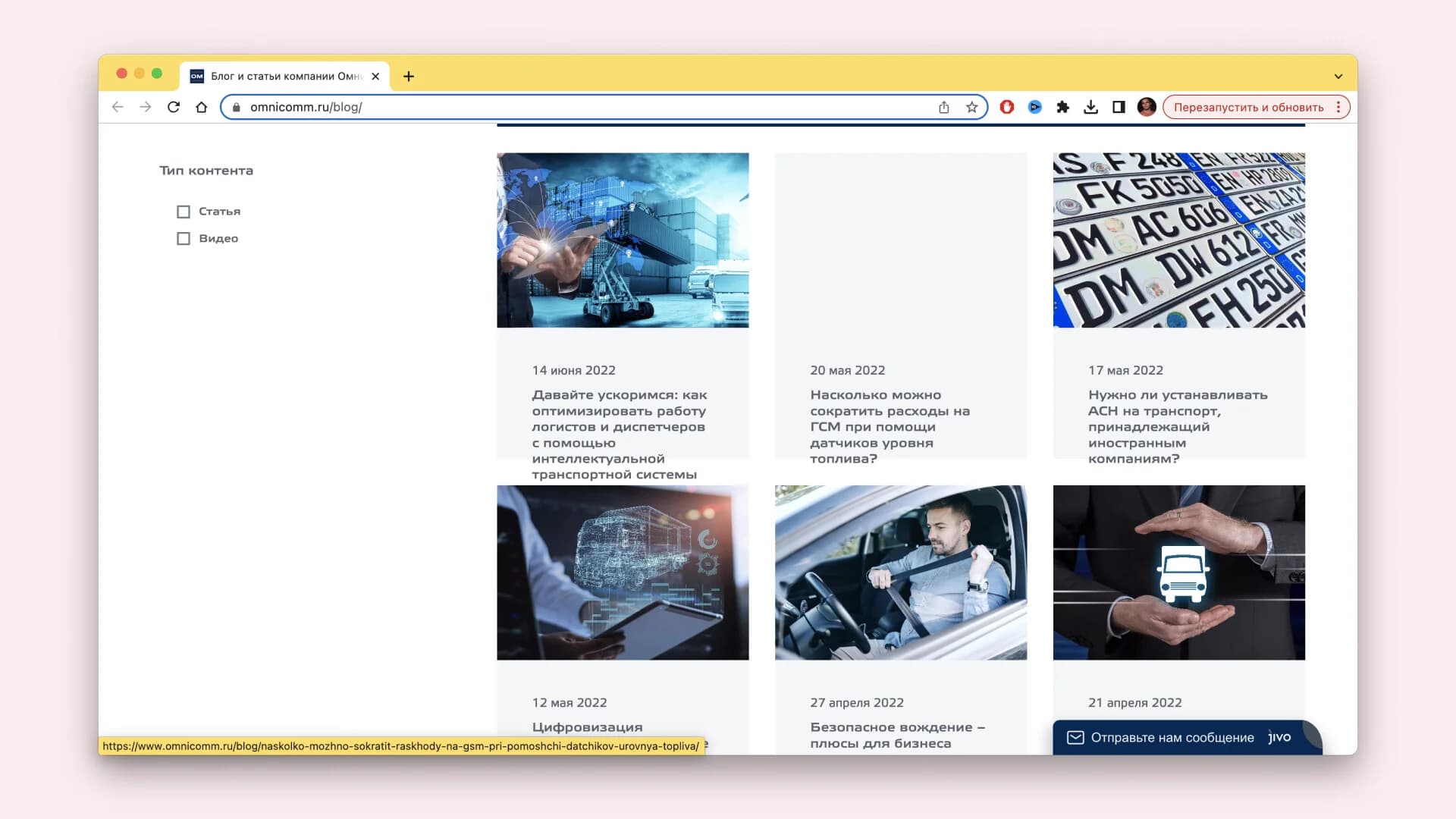Go to the browser home page icon

coord(201,107)
